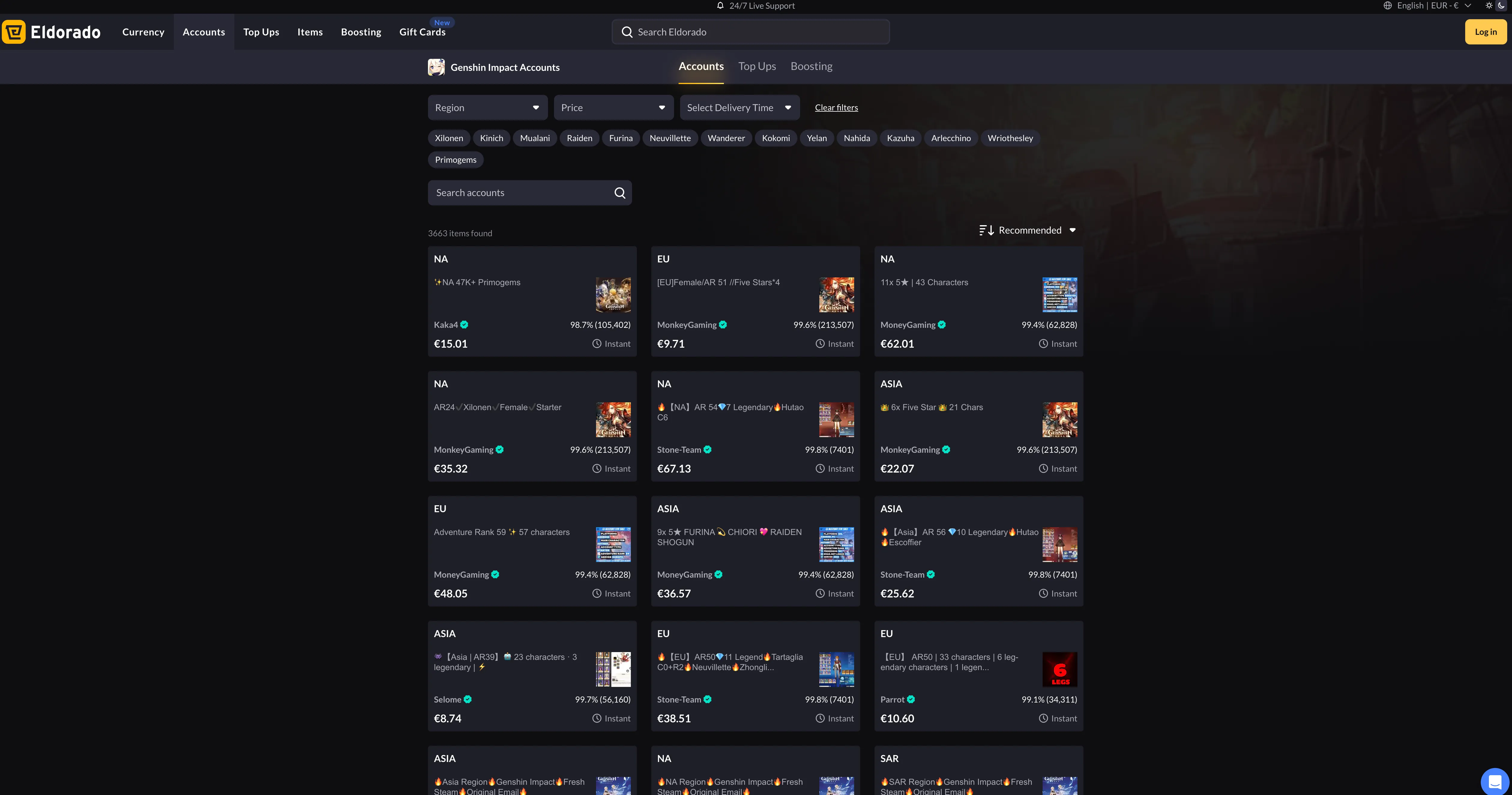1512x795 pixels.
Task: Open the Gift Cards menu item
Action: [x=422, y=32]
